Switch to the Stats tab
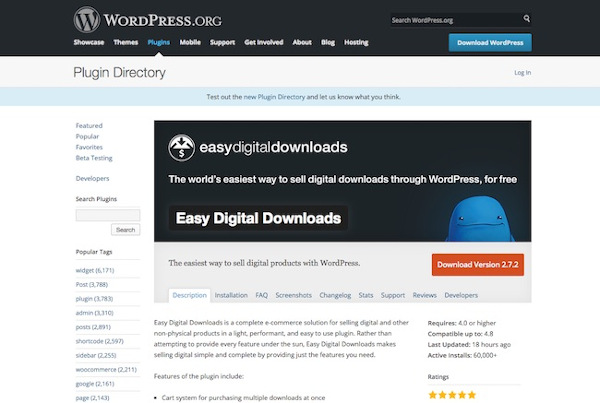Image resolution: width=600 pixels, height=403 pixels. pyautogui.click(x=366, y=295)
